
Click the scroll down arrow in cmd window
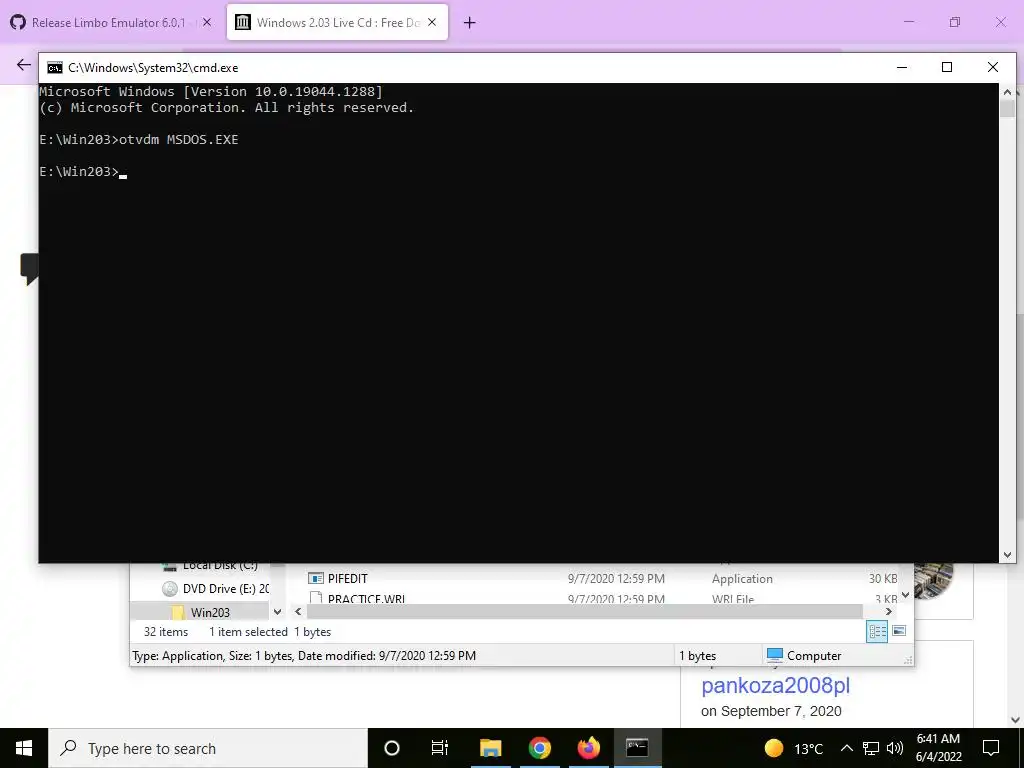pos(1007,554)
